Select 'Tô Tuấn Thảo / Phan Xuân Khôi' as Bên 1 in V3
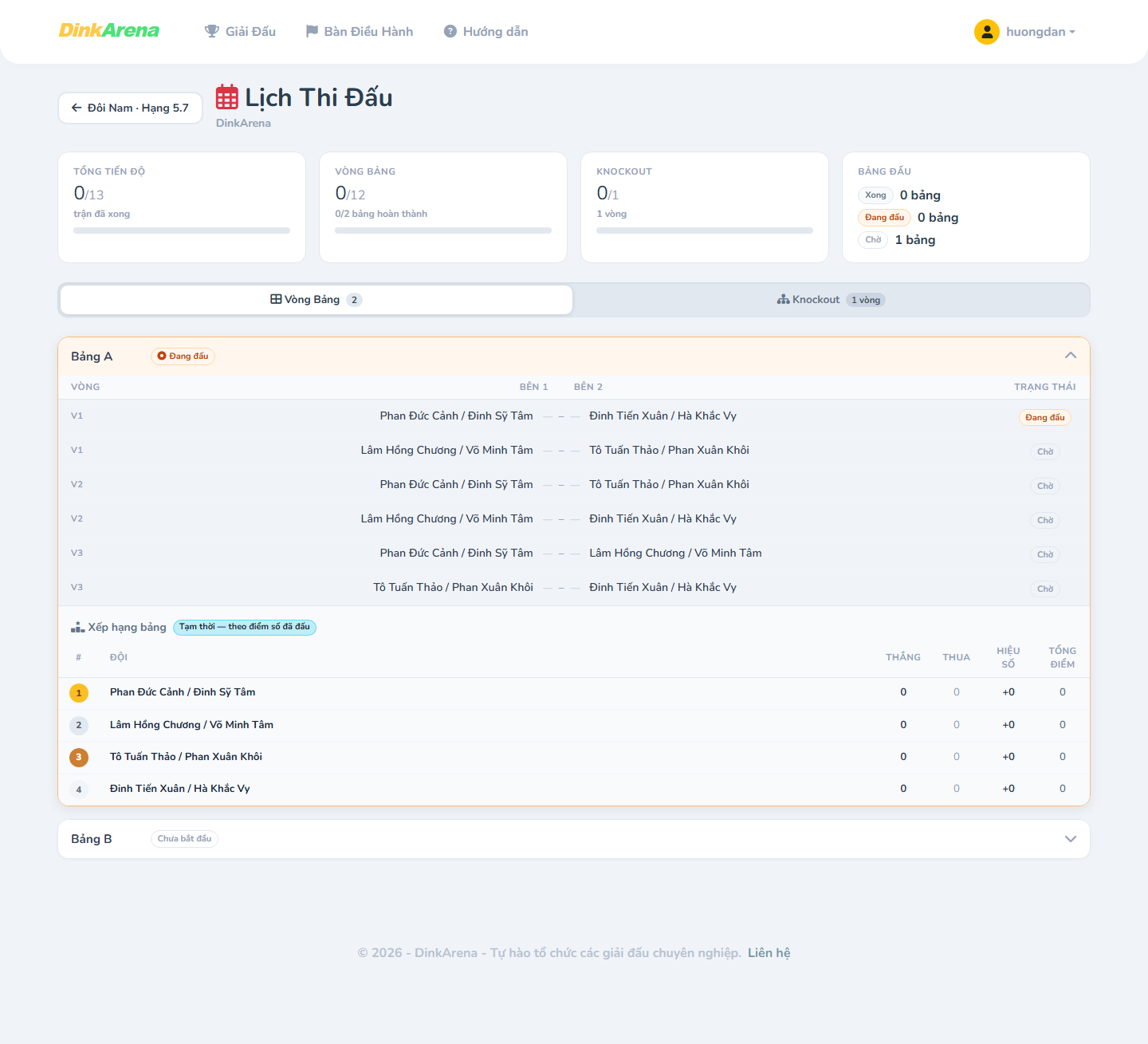Image resolution: width=1148 pixels, height=1044 pixels. pyautogui.click(x=453, y=588)
